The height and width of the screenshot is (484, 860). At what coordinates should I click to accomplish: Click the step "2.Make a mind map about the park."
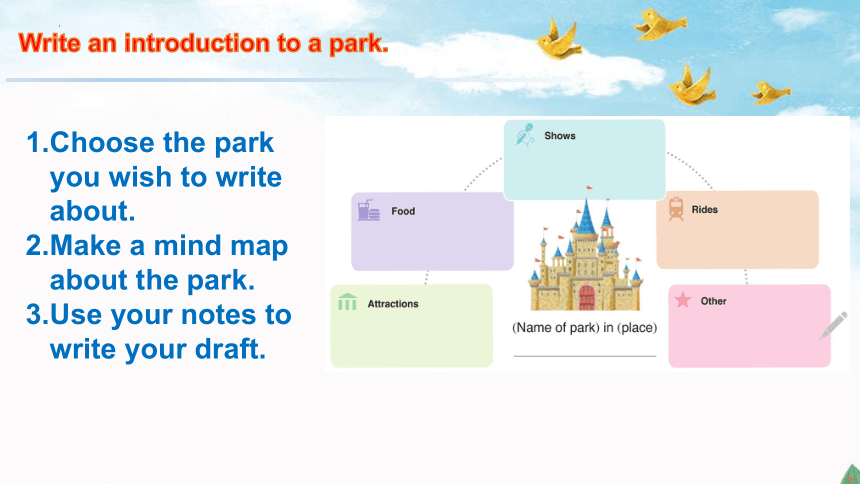[157, 262]
